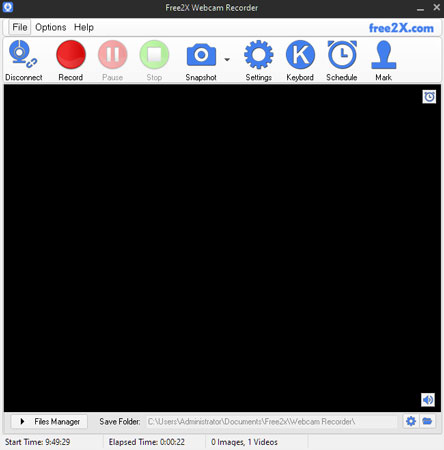Click the black webcam preview area

(x=222, y=248)
